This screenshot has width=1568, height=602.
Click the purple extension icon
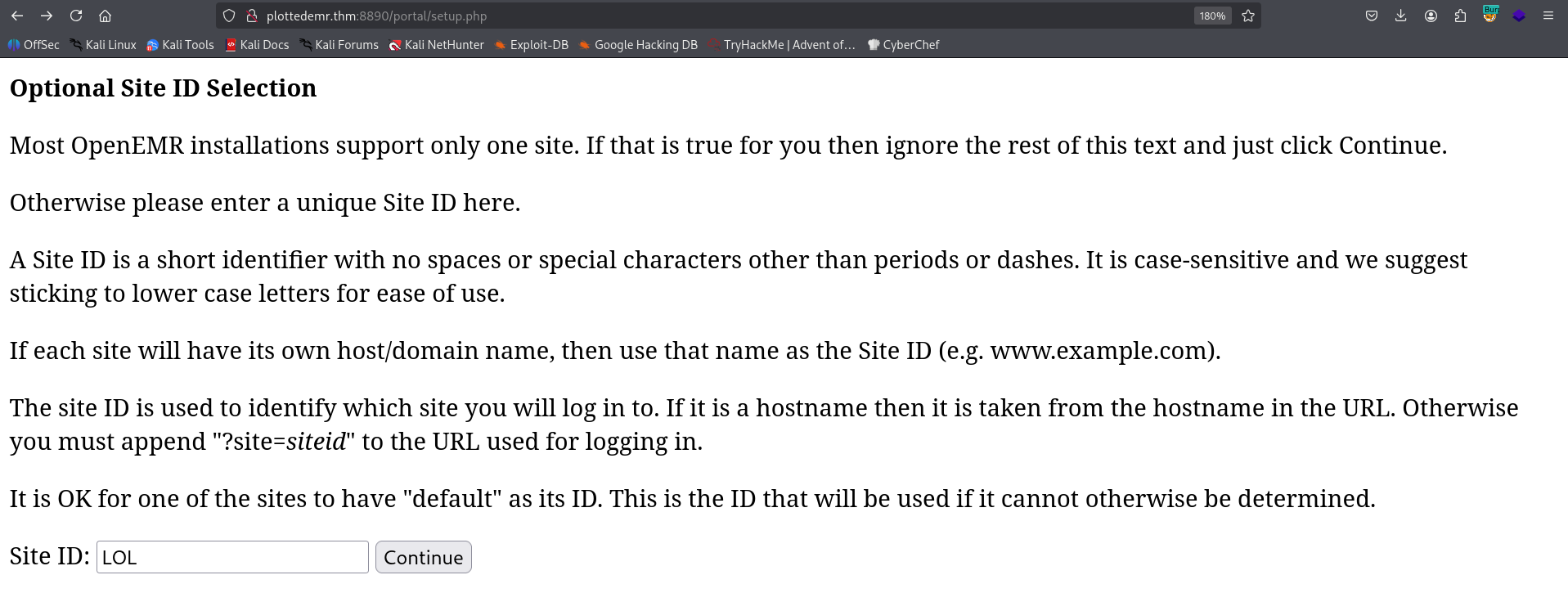click(1519, 16)
